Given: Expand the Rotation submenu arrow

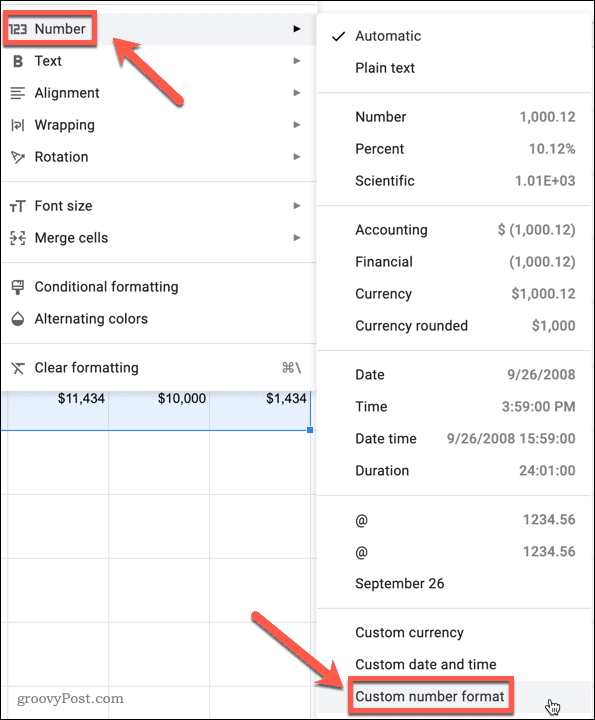Looking at the screenshot, I should tap(297, 157).
